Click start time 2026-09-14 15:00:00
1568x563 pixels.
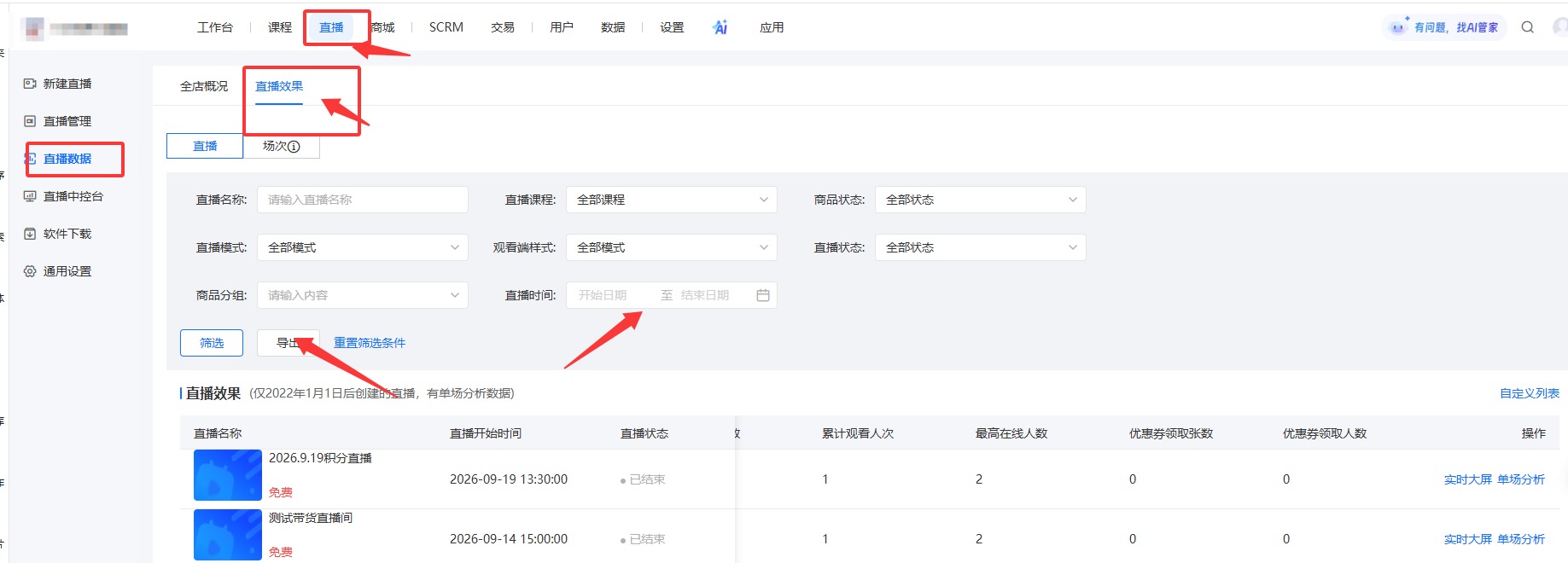pos(509,539)
